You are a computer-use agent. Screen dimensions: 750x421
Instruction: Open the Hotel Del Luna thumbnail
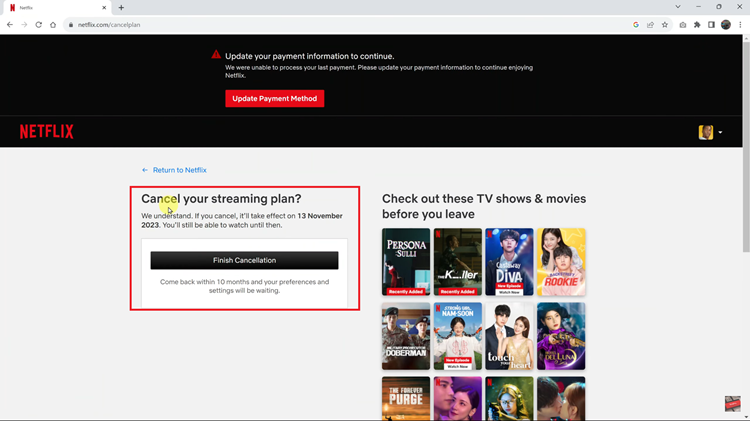point(561,336)
